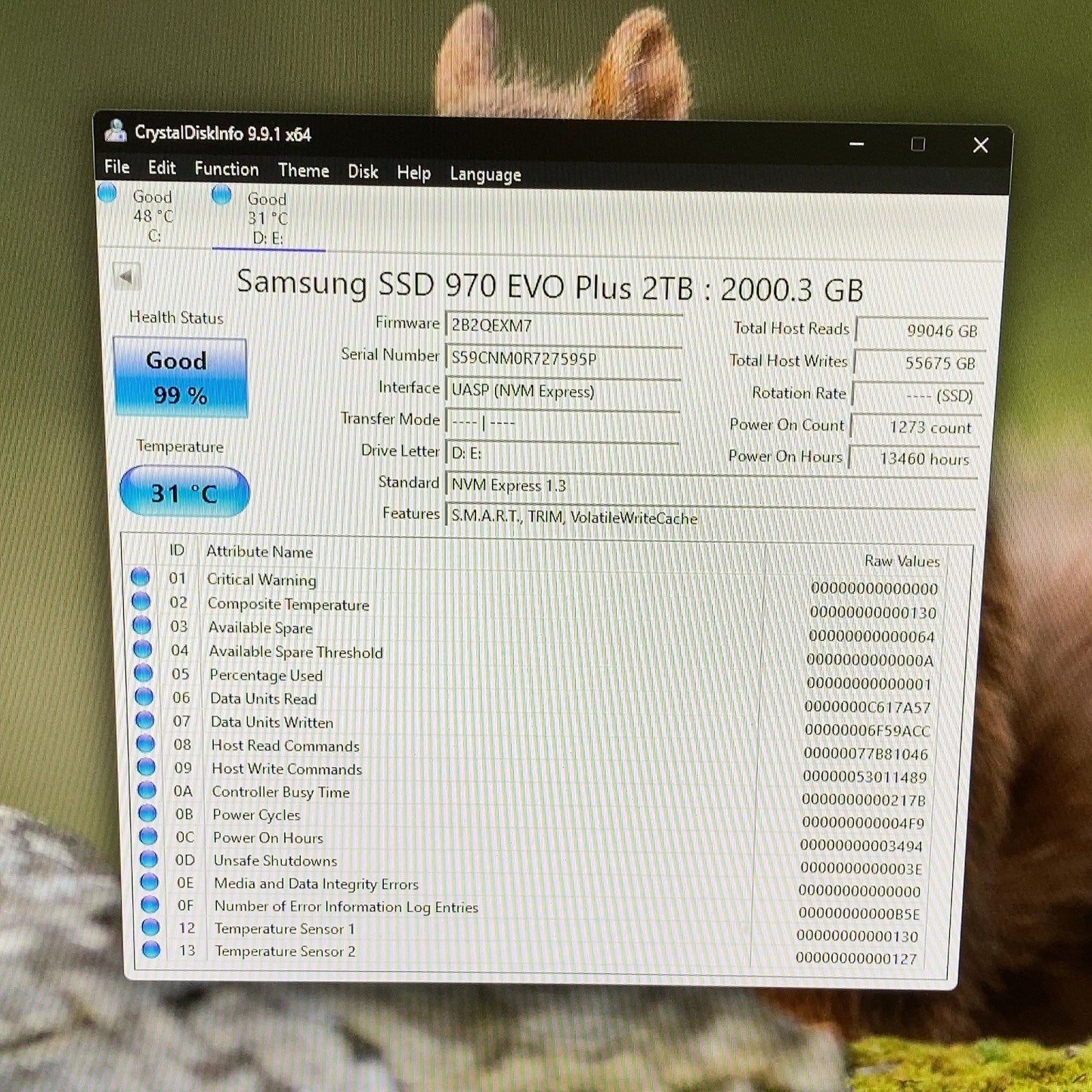Open the Theme menu
This screenshot has height=1092, width=1092.
303,171
